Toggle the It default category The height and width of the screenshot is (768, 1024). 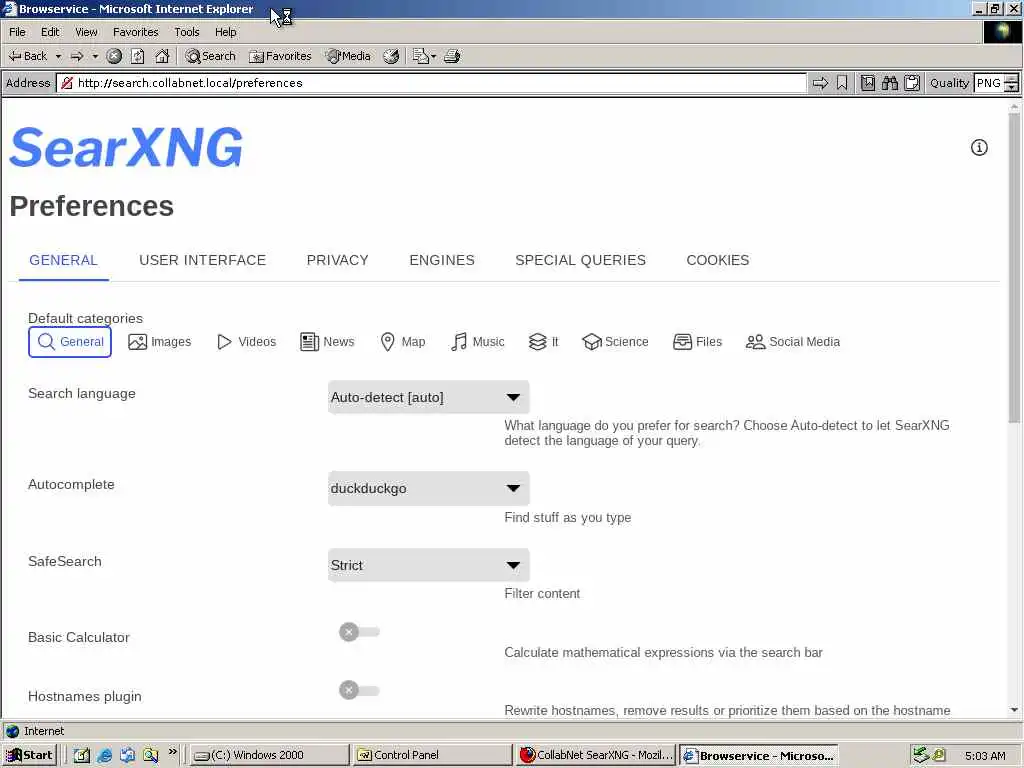tap(544, 342)
